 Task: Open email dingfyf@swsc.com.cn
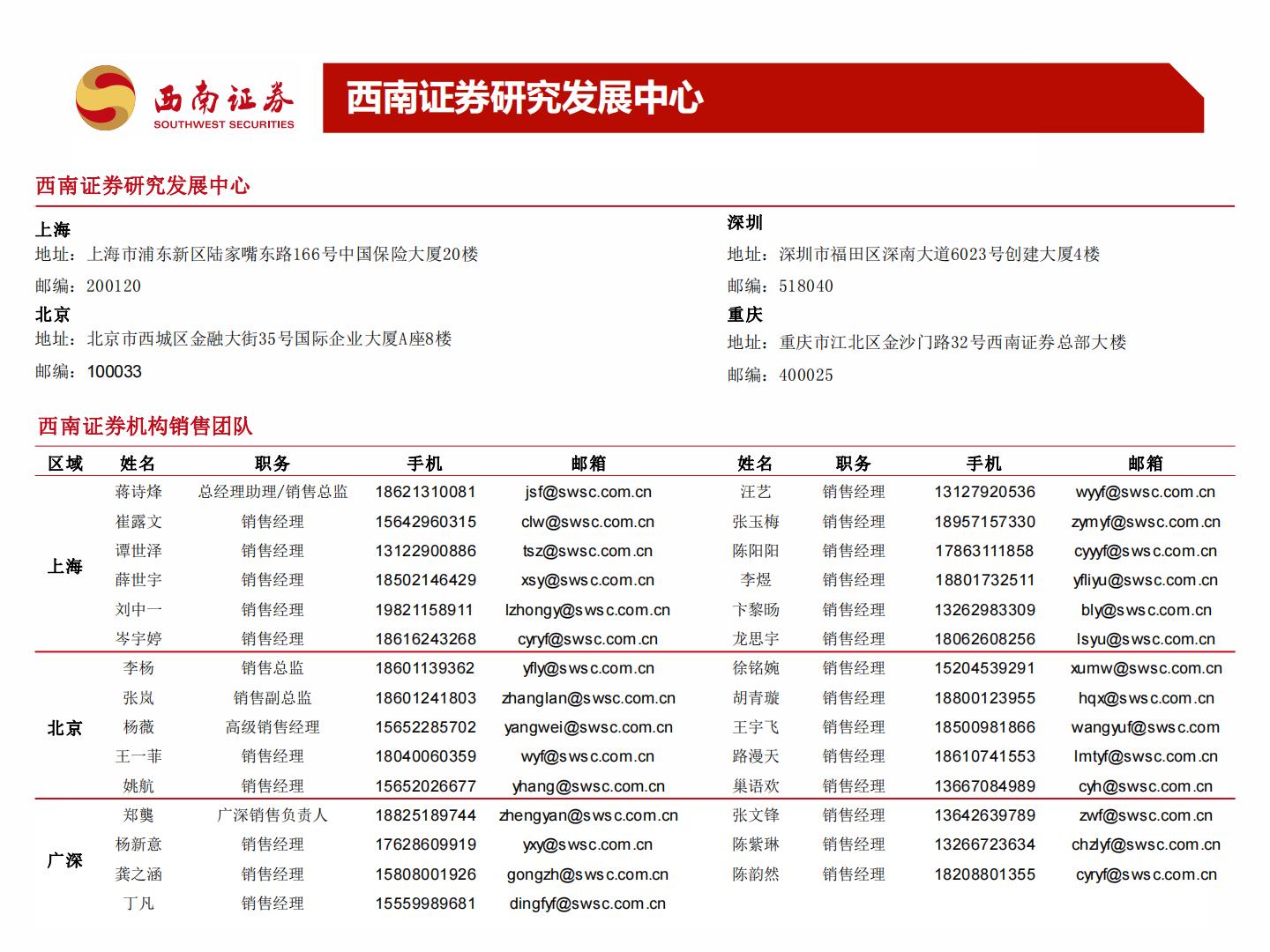click(x=587, y=904)
